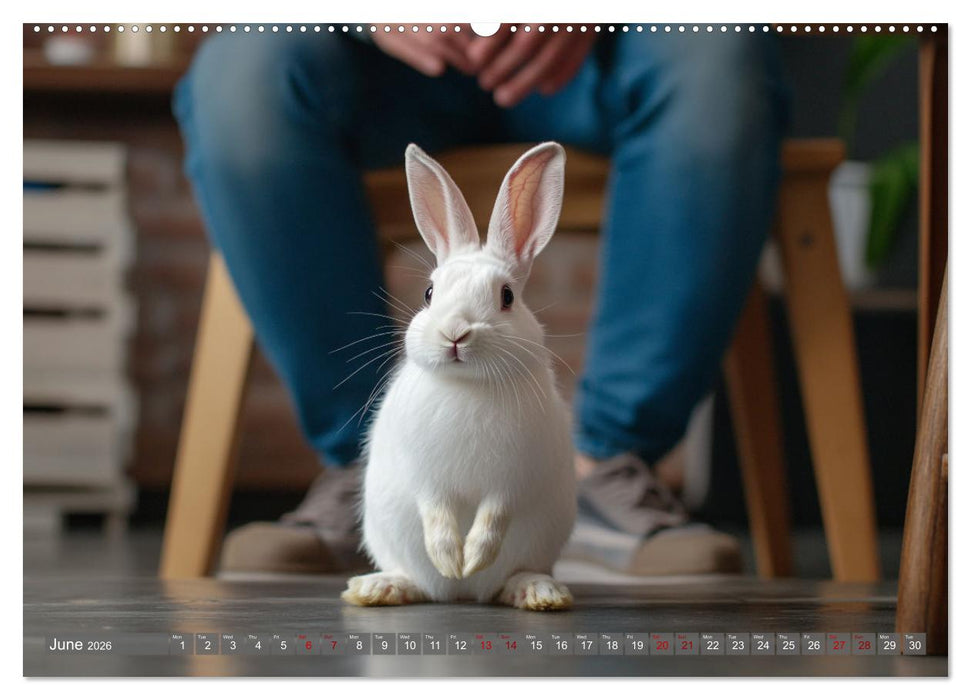
Task: Click Sunday 14 on the date strip
Action: (x=509, y=648)
